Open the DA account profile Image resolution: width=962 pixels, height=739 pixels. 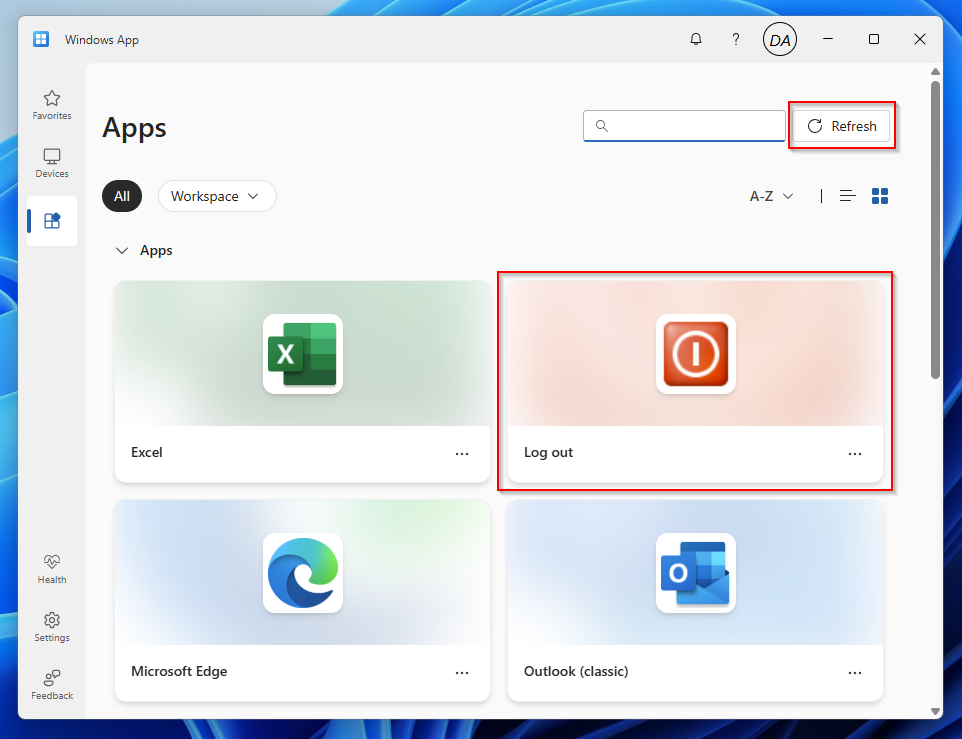click(780, 40)
